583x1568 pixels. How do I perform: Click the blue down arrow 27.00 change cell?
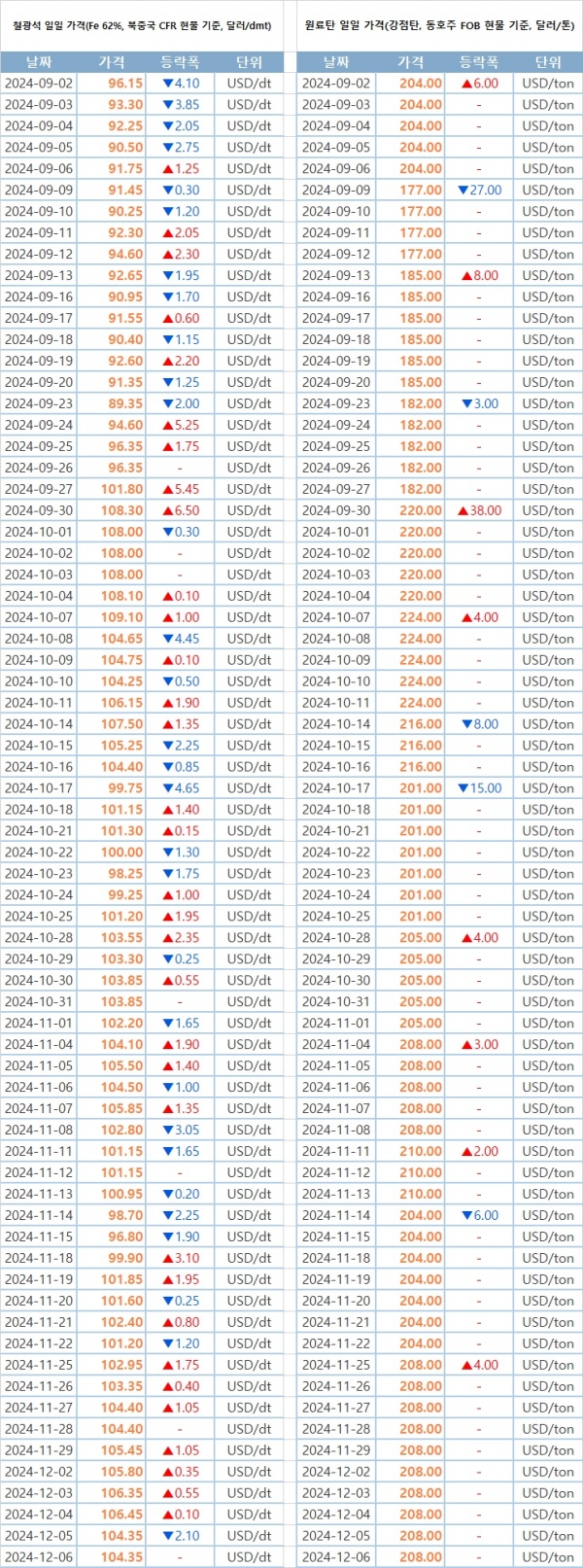coord(479,191)
